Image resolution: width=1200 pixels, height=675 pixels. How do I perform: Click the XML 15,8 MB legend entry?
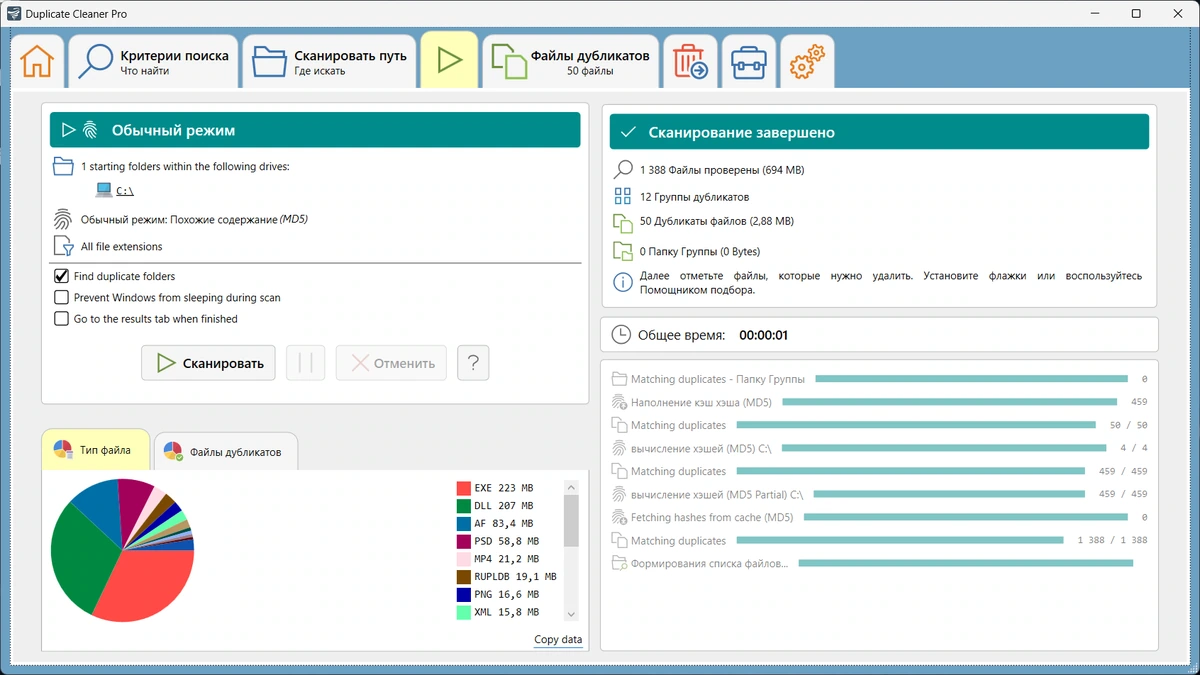(x=498, y=612)
